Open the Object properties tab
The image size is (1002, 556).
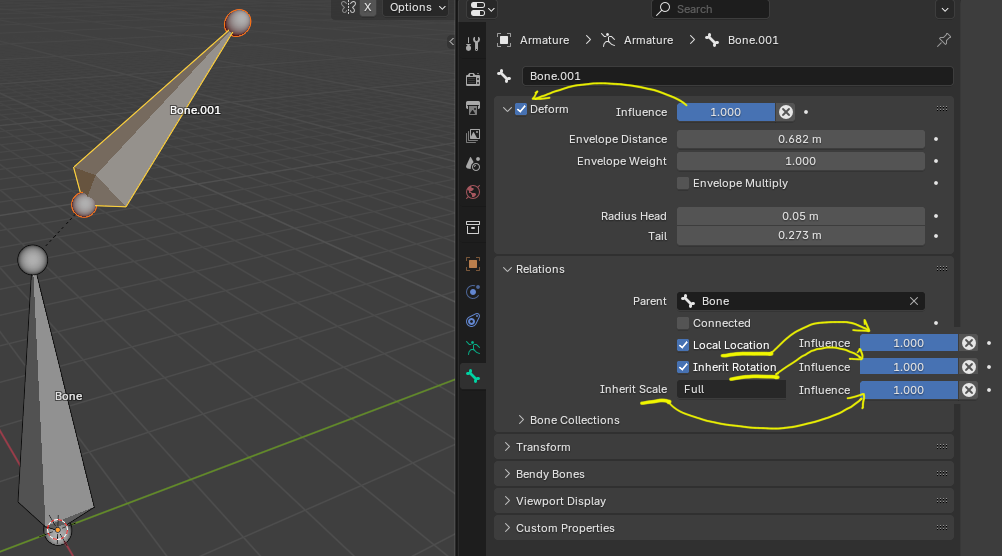coord(473,264)
